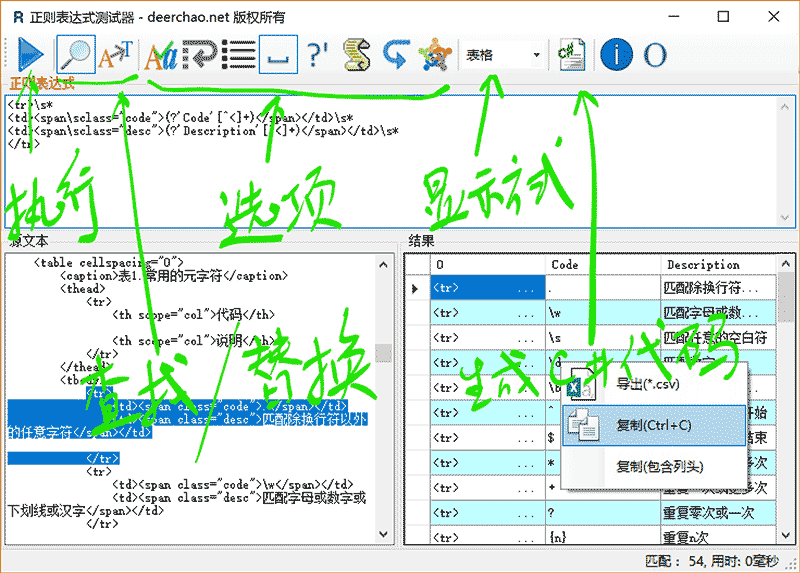Click the blue curved arrow icon

point(396,55)
